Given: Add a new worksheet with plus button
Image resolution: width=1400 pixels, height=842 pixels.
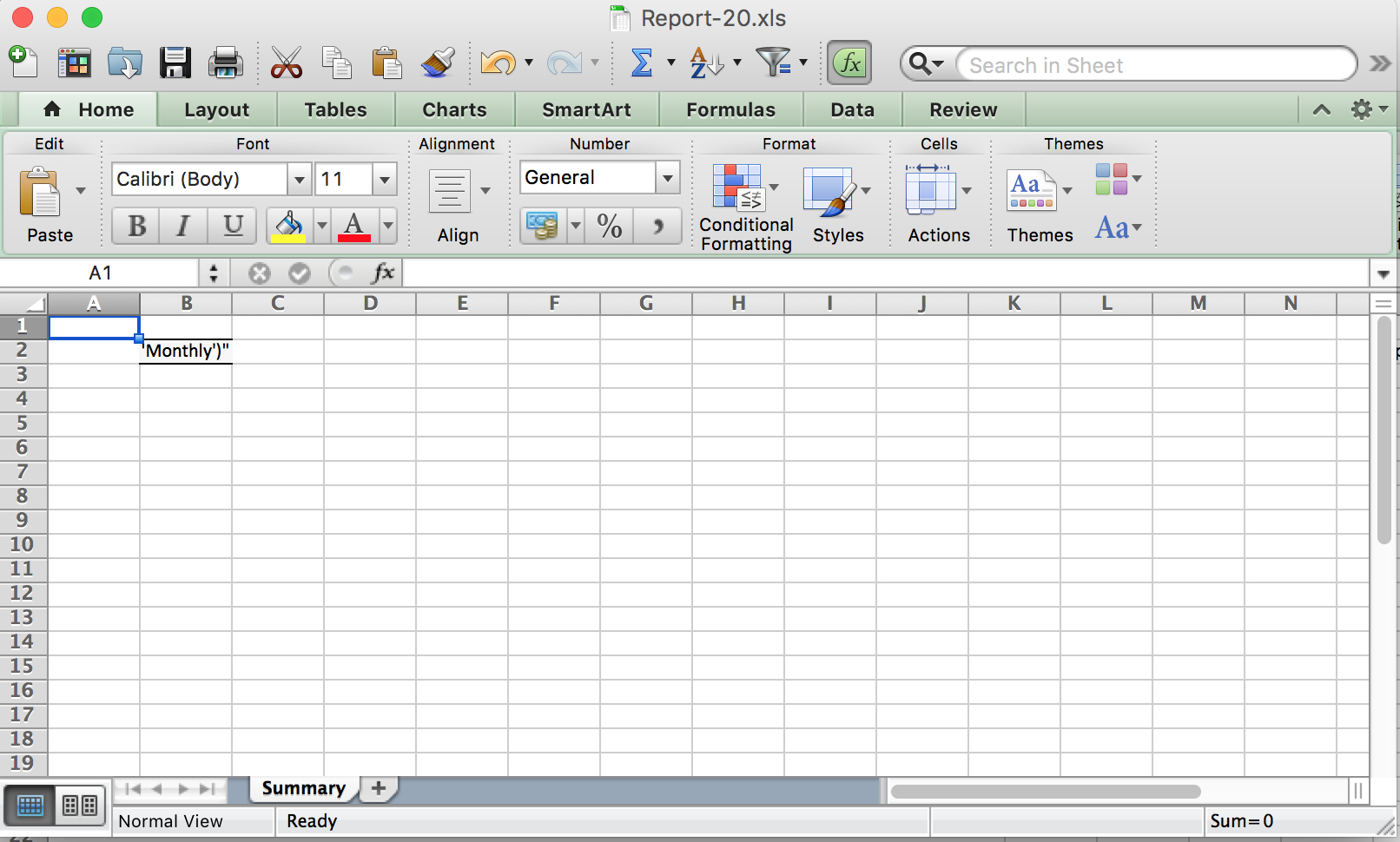Looking at the screenshot, I should pyautogui.click(x=378, y=788).
